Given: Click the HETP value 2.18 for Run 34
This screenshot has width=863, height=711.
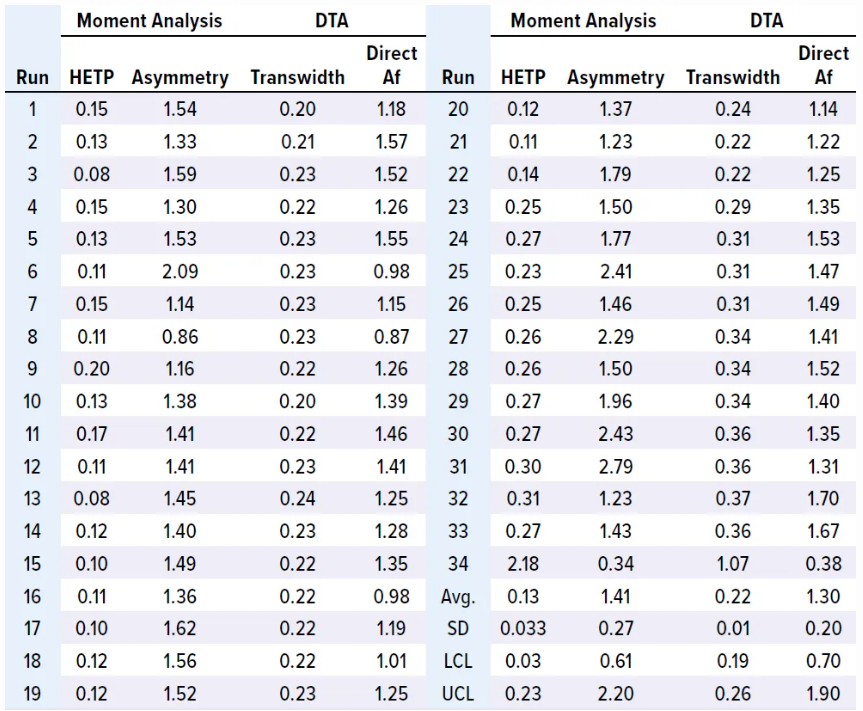Looking at the screenshot, I should (x=523, y=565).
